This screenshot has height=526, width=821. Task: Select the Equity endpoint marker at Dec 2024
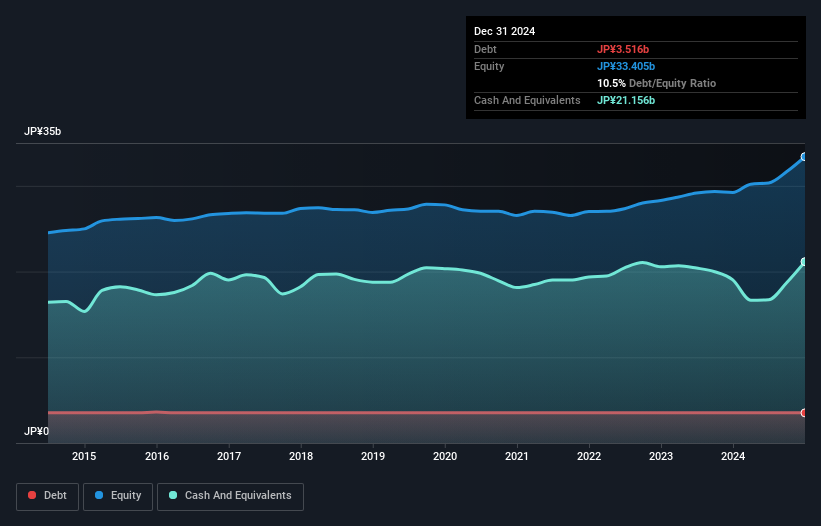coord(804,156)
